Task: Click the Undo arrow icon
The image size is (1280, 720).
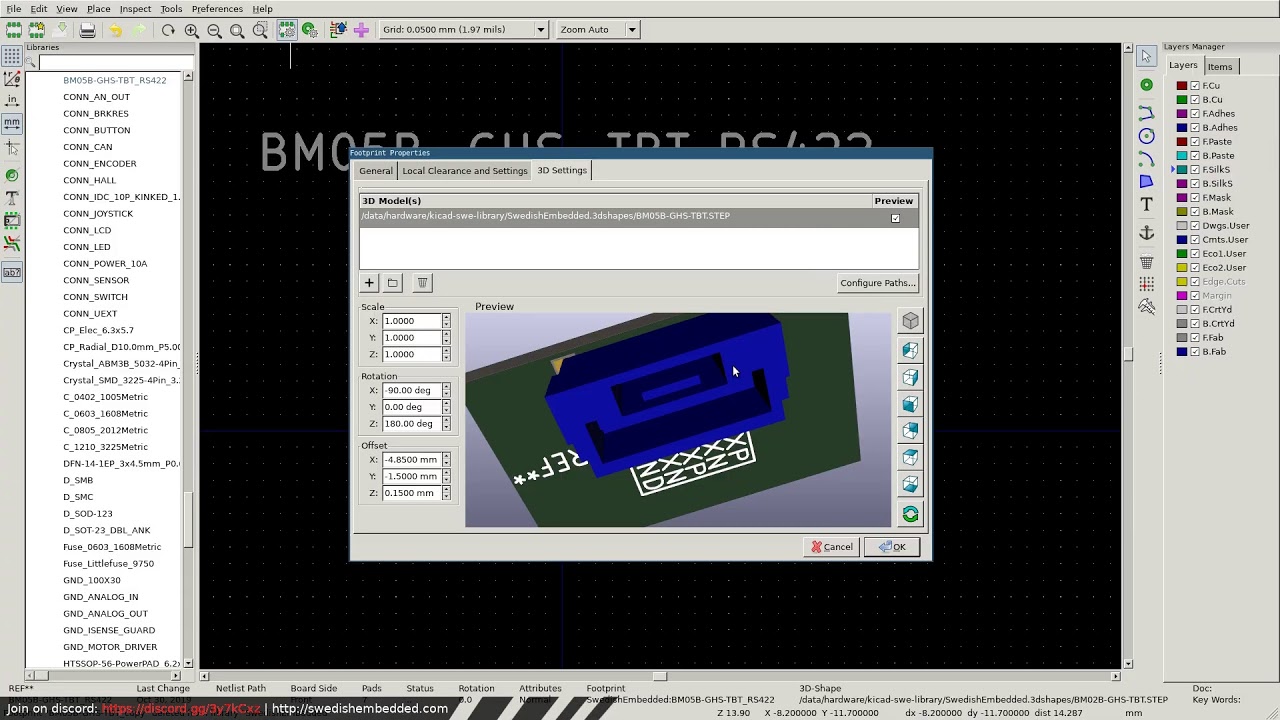Action: tap(115, 30)
